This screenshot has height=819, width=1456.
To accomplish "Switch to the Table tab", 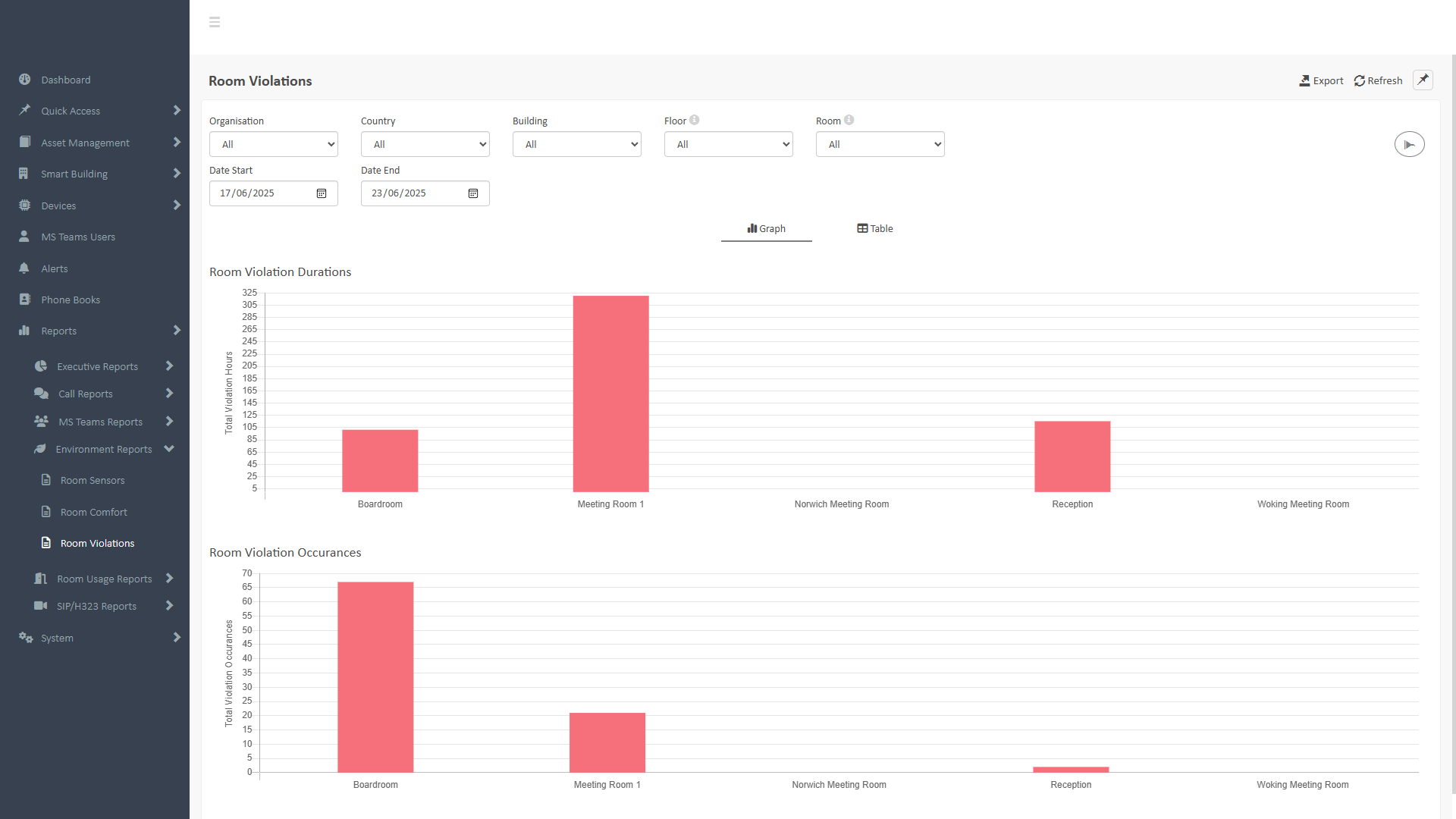I will (x=874, y=228).
